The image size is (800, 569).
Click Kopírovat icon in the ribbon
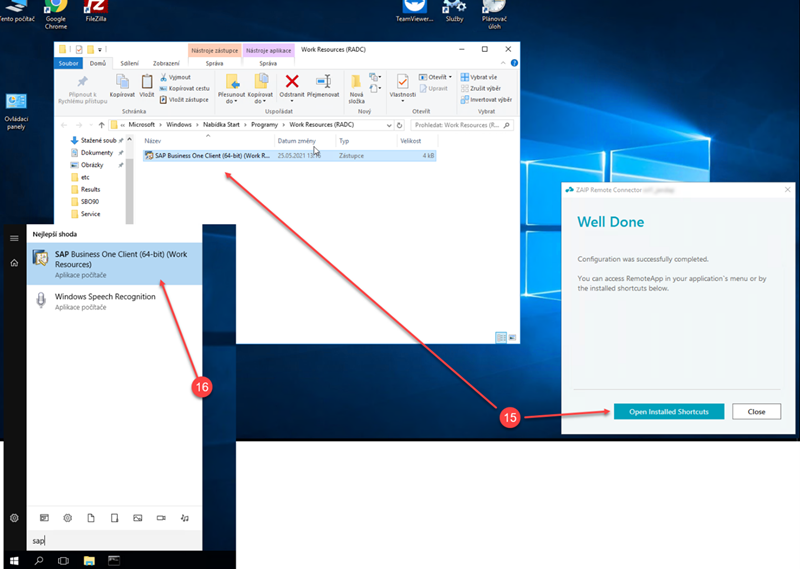tap(122, 86)
